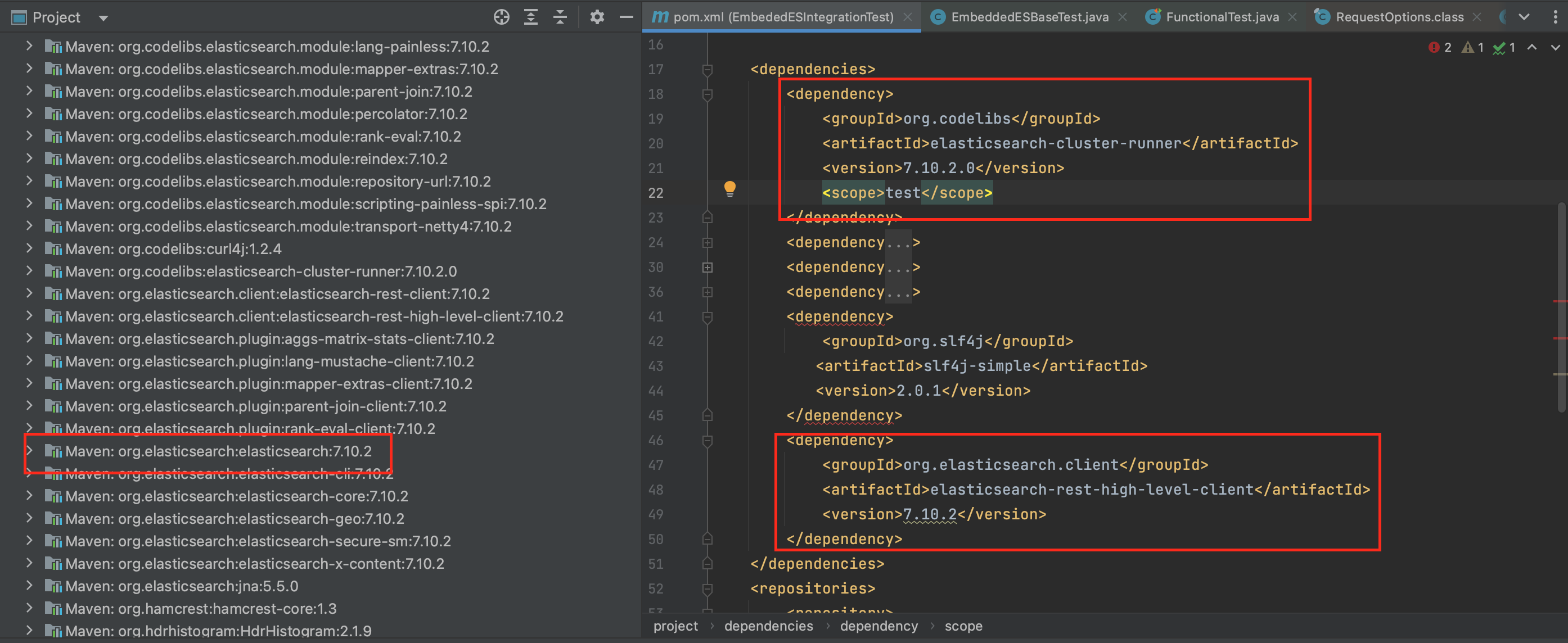Click the Collapse All icon in Project toolbar
The image size is (1568, 643).
point(560,16)
